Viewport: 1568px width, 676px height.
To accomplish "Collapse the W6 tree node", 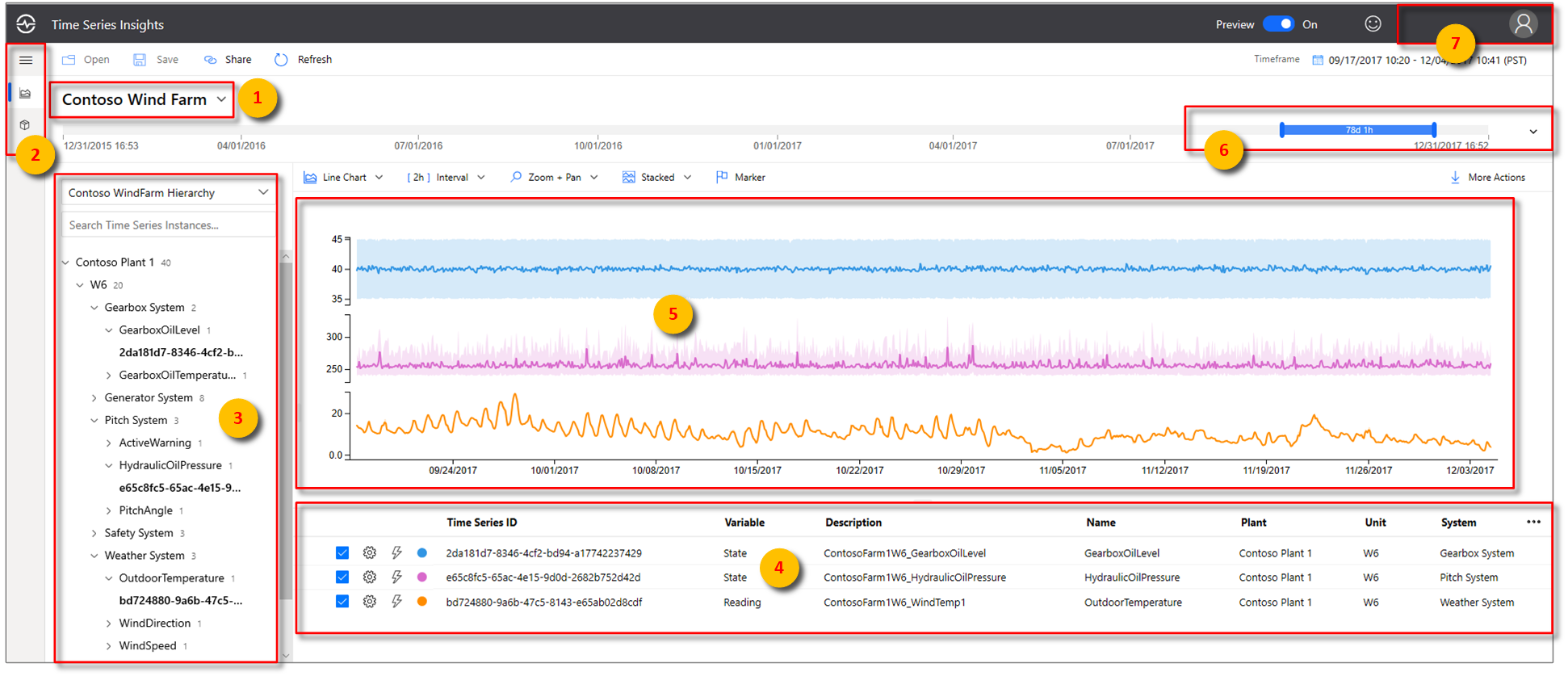I will [x=80, y=285].
